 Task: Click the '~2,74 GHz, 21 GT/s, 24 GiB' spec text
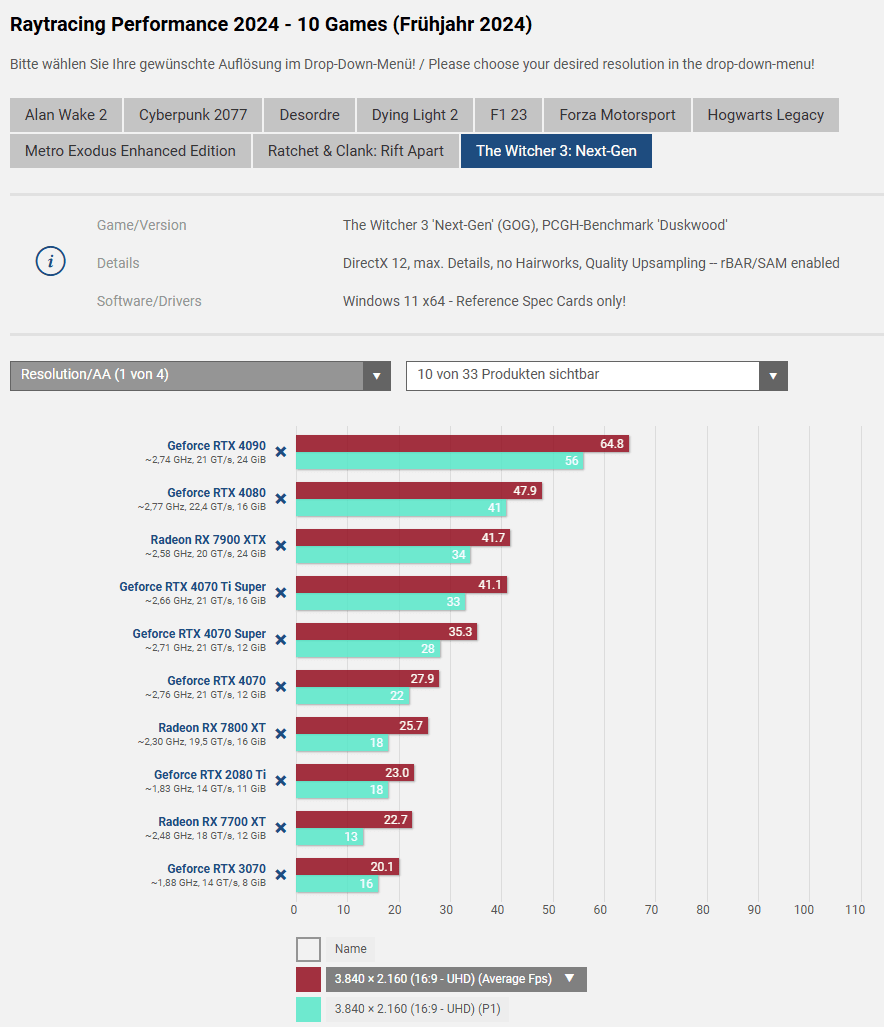pos(206,460)
